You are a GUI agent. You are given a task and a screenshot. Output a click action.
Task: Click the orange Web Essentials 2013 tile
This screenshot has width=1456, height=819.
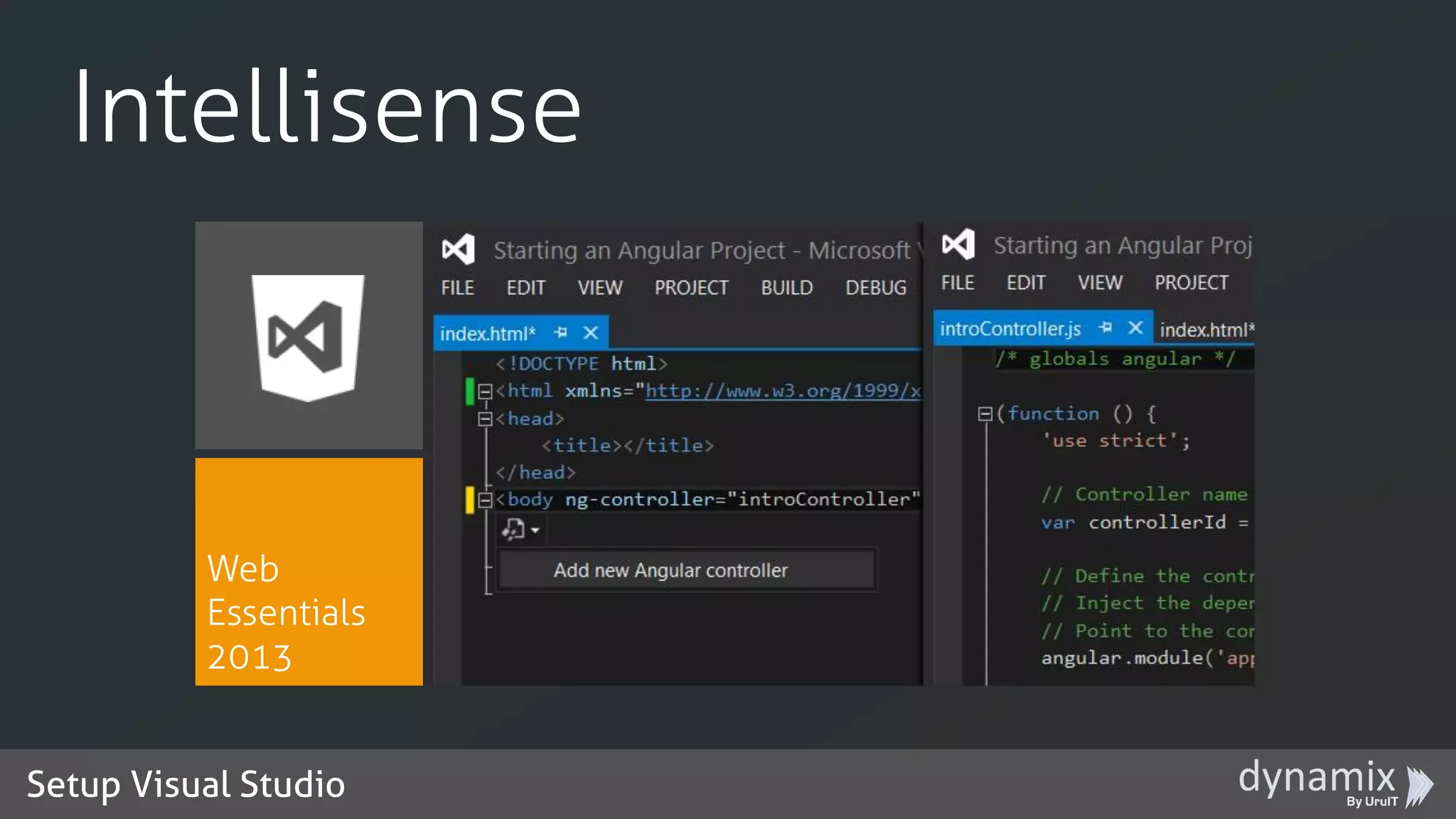click(309, 572)
